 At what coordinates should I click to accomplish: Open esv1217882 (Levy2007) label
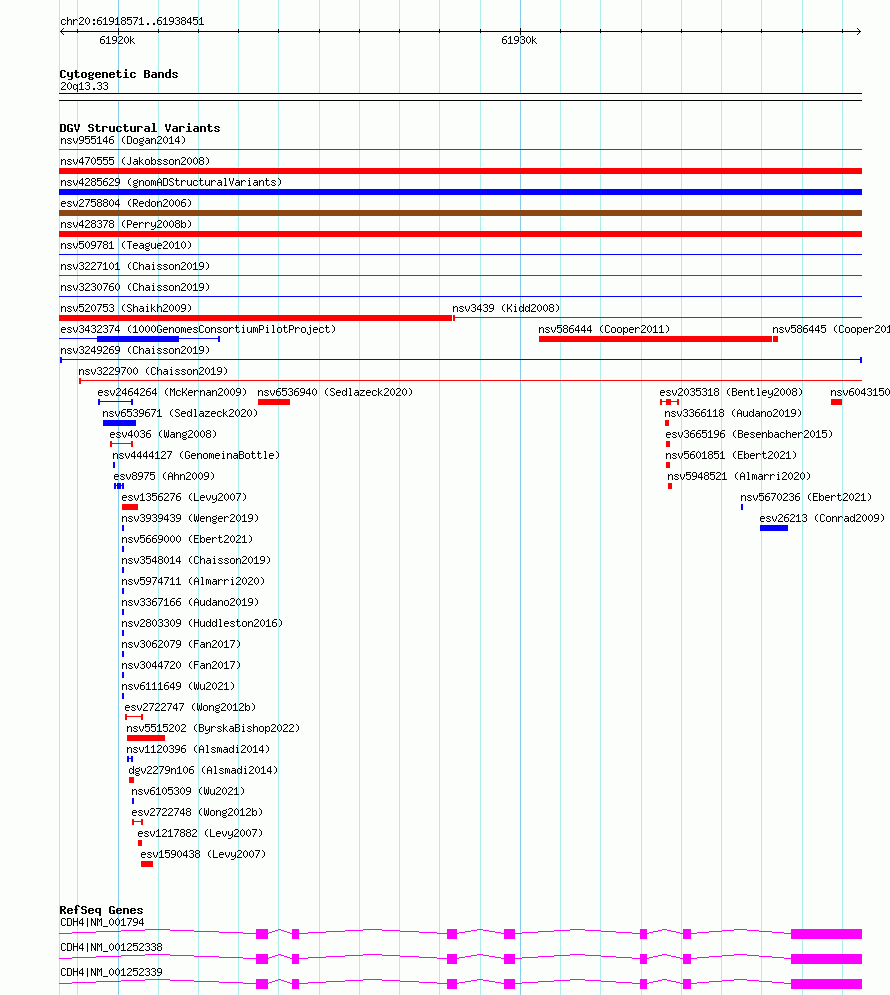[x=200, y=832]
